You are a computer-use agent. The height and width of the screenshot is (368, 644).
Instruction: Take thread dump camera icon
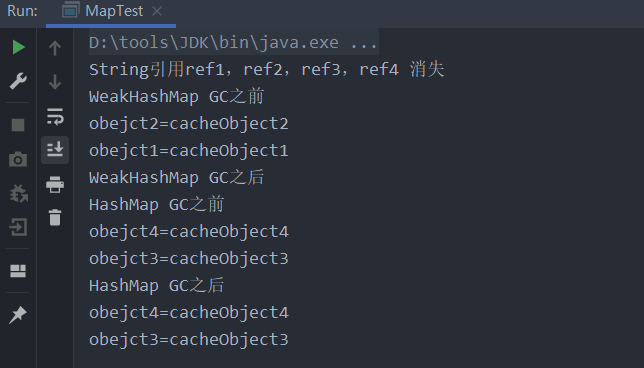[x=18, y=159]
